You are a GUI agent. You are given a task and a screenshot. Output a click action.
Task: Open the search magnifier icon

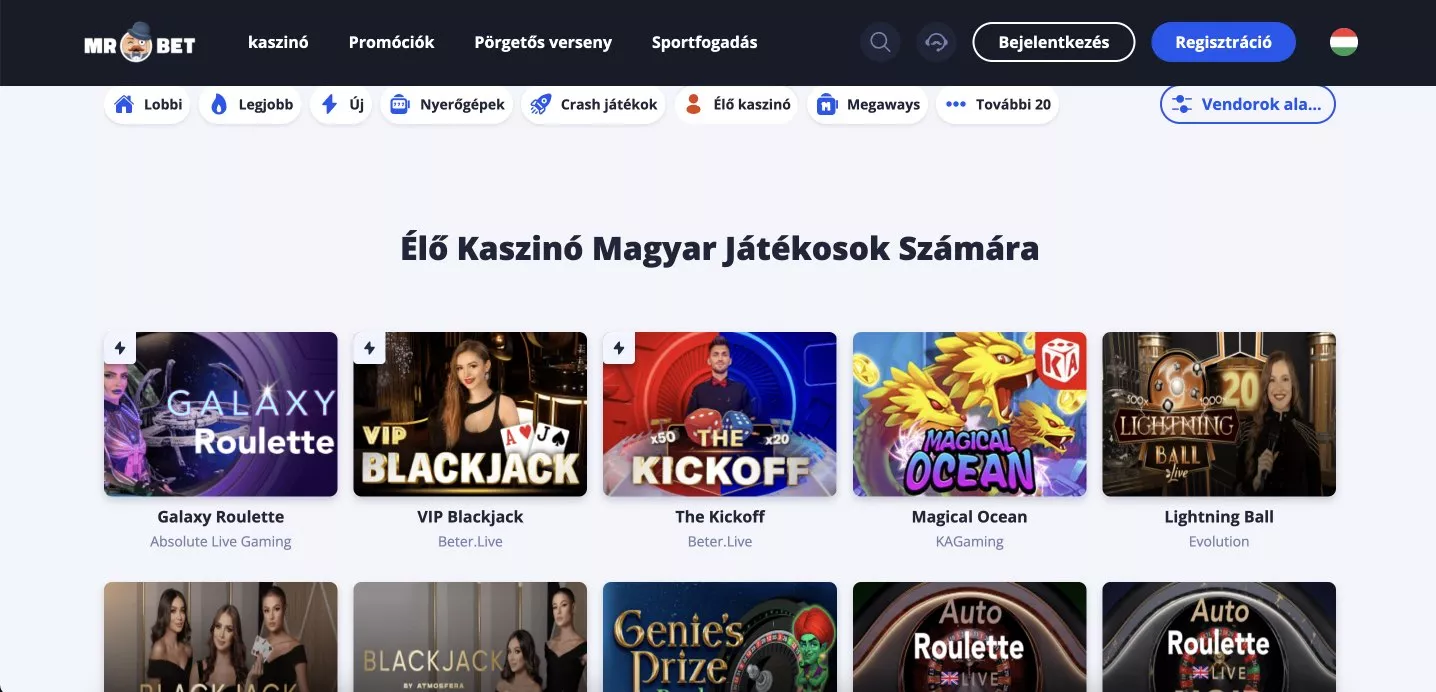[880, 42]
